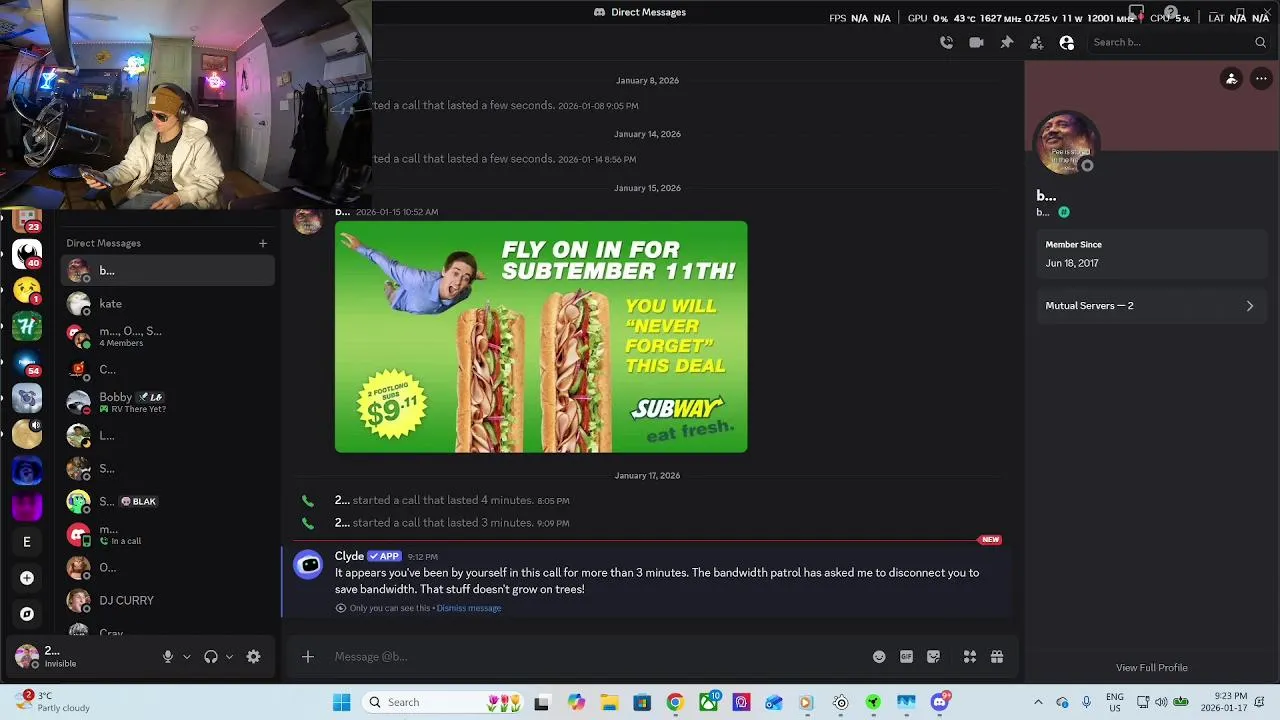Show hidden system tray icons chevron
This screenshot has width=1280, height=720.
click(1038, 702)
